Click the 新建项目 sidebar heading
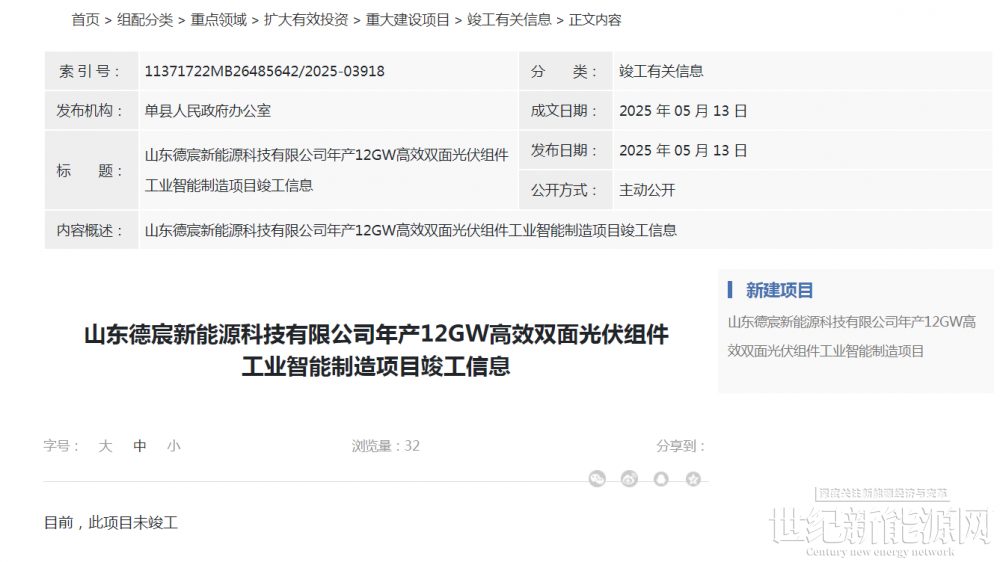 (x=779, y=290)
